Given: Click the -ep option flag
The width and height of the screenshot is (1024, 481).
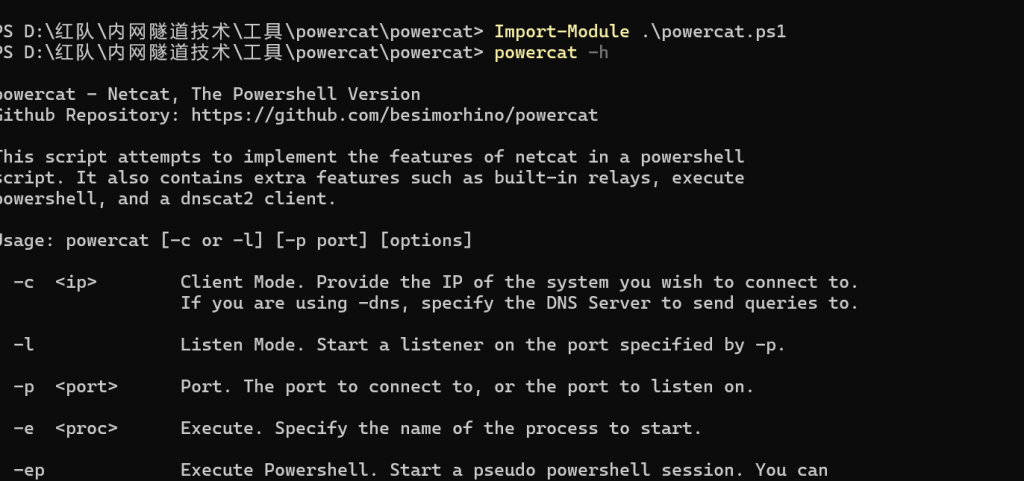Looking at the screenshot, I should [29, 469].
